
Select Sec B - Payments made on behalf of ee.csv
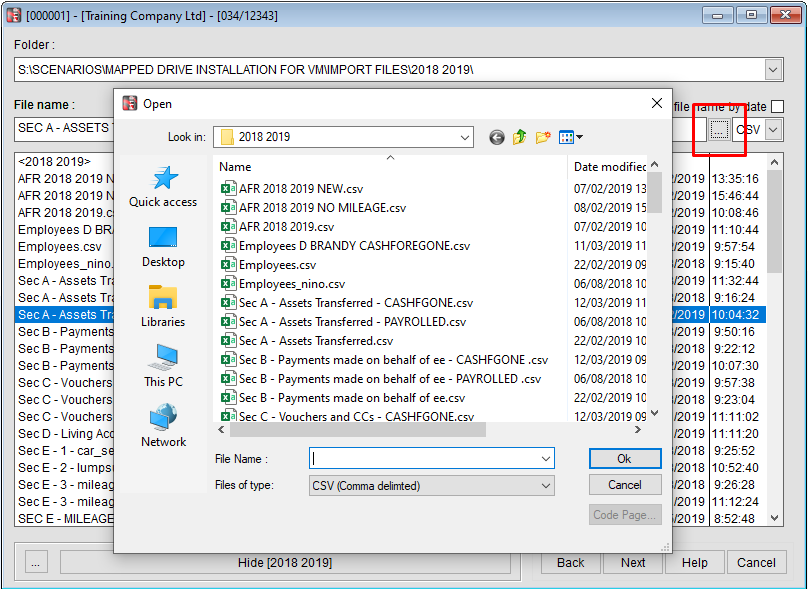tap(343, 398)
